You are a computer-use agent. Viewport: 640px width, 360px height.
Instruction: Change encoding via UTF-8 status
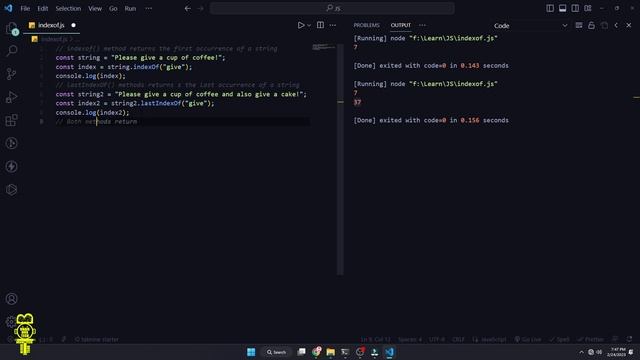tap(437, 340)
